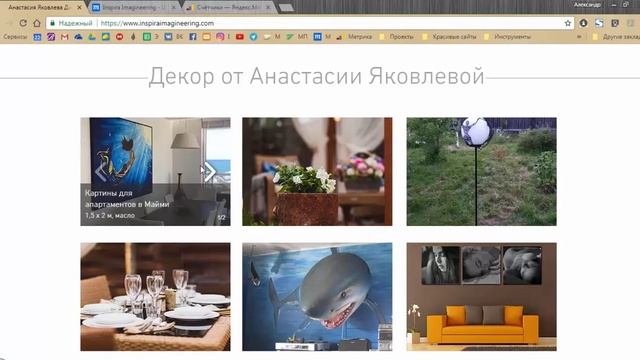This screenshot has width=640, height=360.
Task: Expand the Красивые сайты bookmarks folder
Action: (449, 37)
